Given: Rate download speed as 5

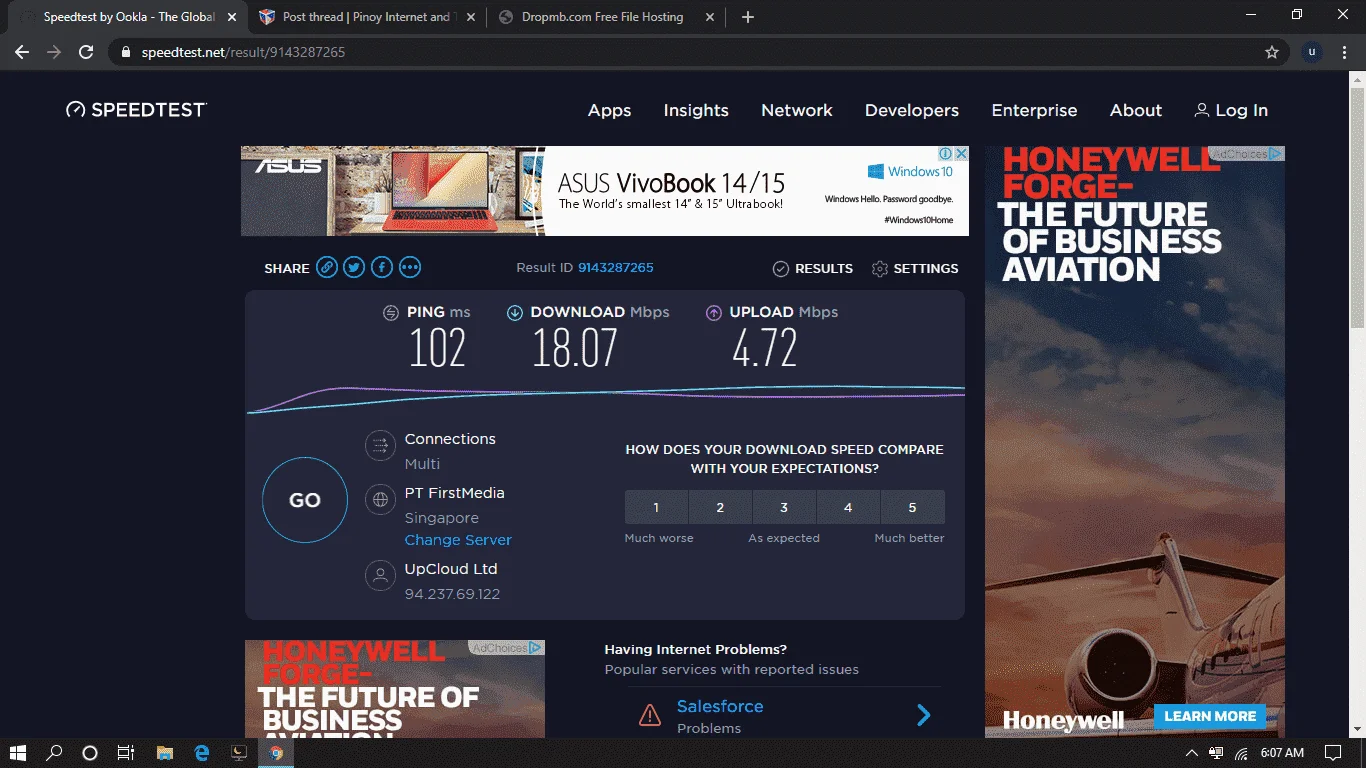Looking at the screenshot, I should click(x=912, y=507).
